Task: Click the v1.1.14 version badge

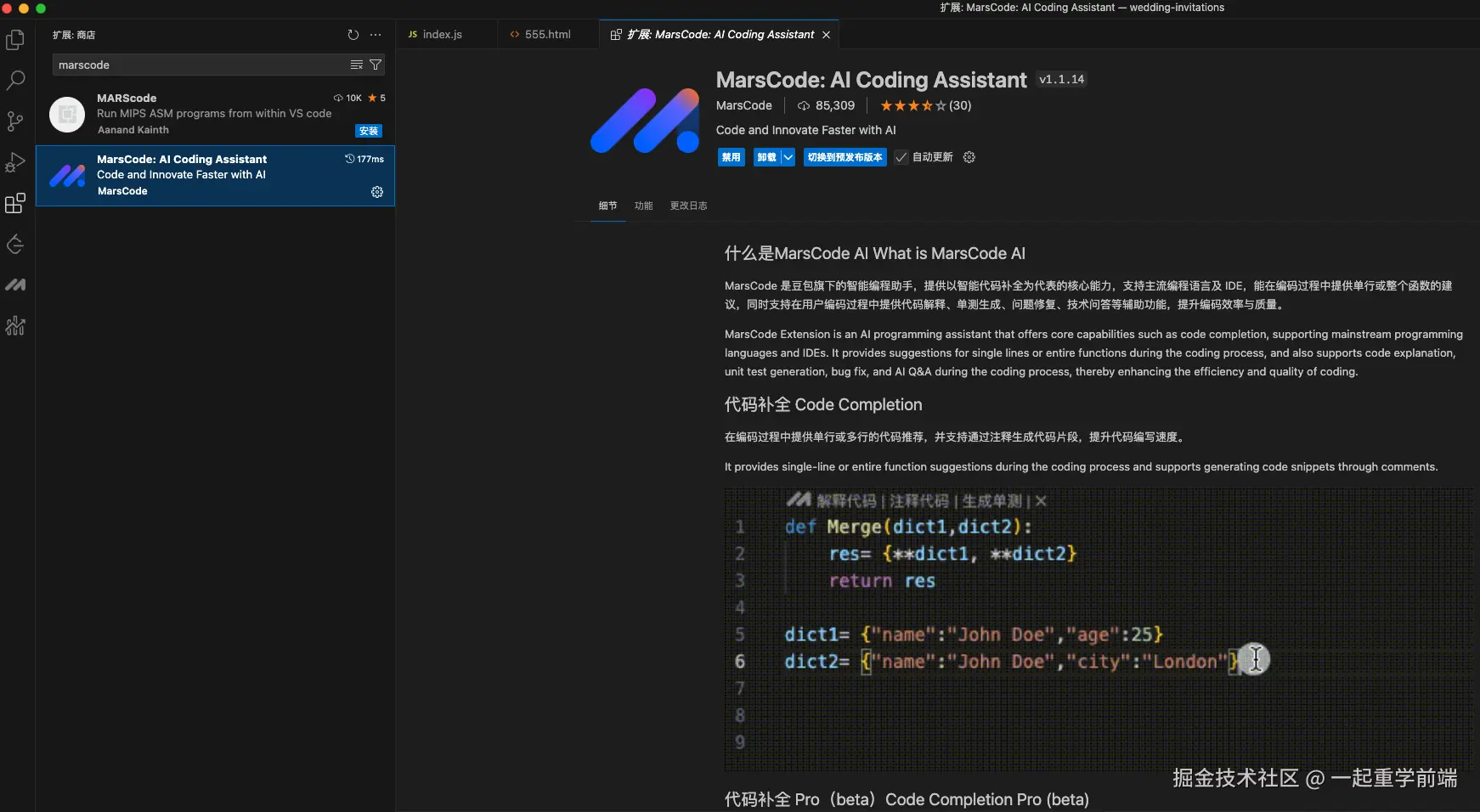Action: tap(1061, 79)
